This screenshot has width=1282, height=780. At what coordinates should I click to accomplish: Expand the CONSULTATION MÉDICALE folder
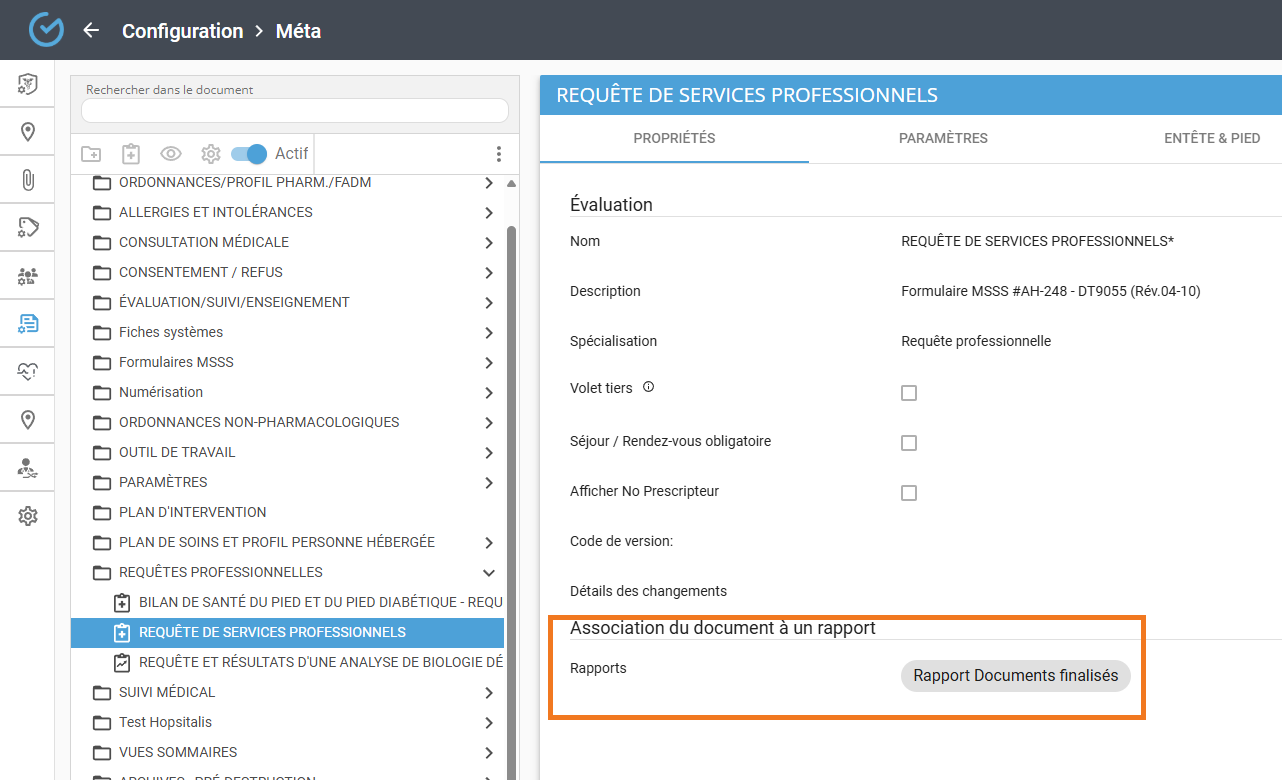click(488, 243)
